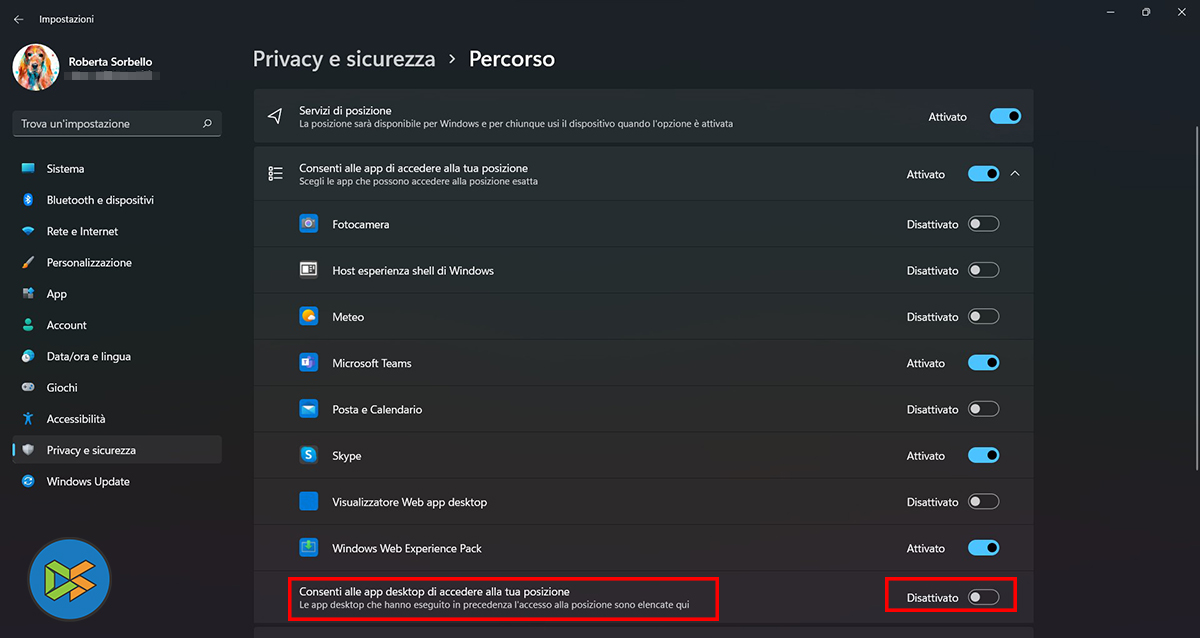Image resolution: width=1200 pixels, height=638 pixels.
Task: Click Consenti alle app desktop di accedere text
Action: click(434, 592)
